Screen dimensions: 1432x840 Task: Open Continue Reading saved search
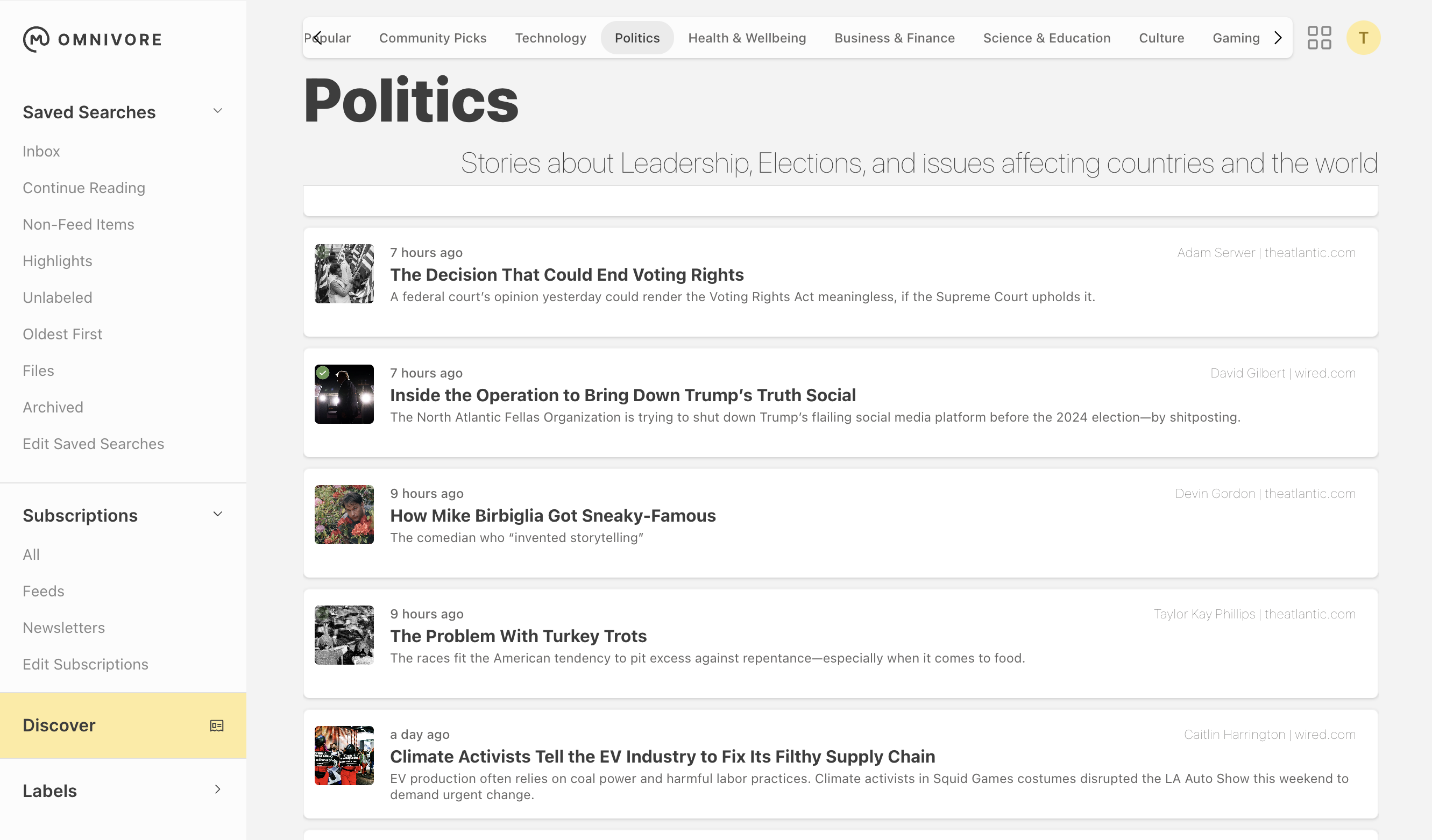pos(84,188)
